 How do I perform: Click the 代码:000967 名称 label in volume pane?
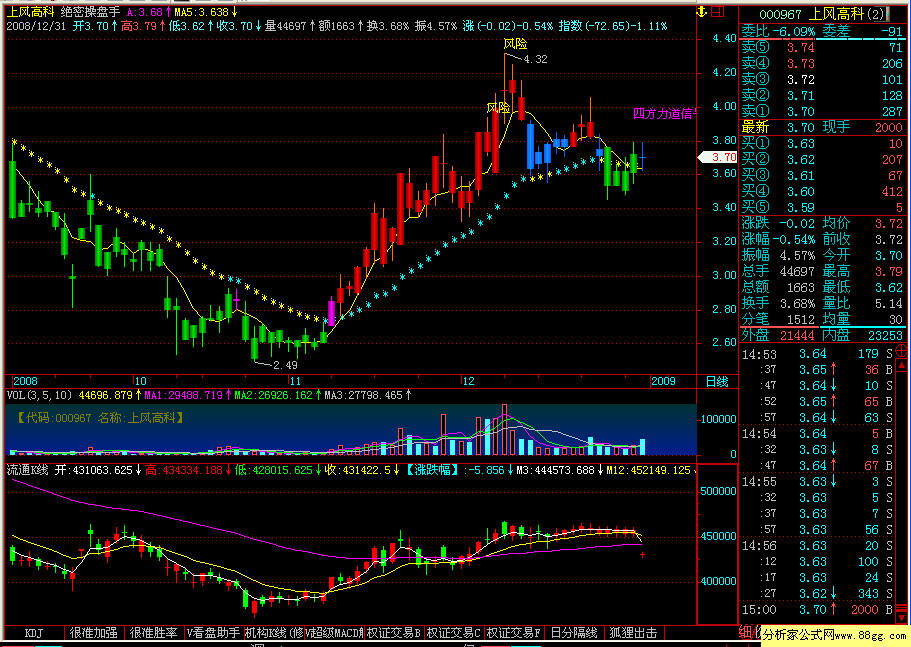(100, 418)
